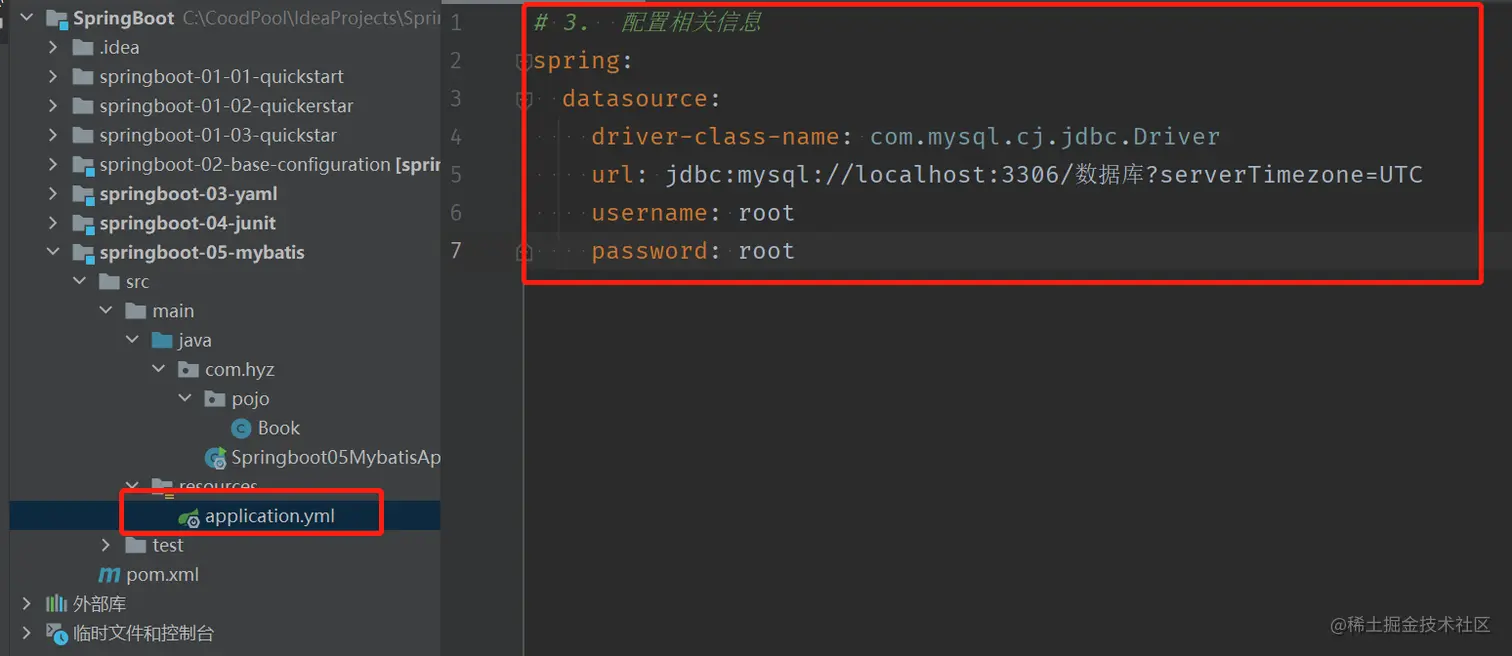The height and width of the screenshot is (656, 1512).
Task: Select the resources folder row
Action: click(x=218, y=487)
